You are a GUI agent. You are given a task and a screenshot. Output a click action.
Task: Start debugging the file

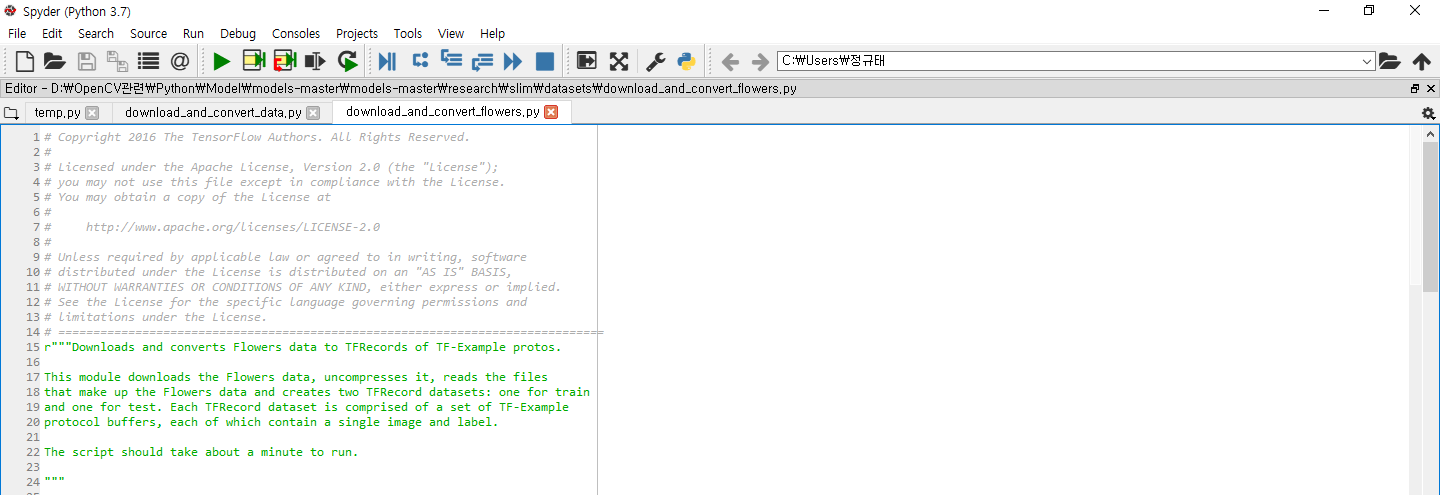point(388,61)
